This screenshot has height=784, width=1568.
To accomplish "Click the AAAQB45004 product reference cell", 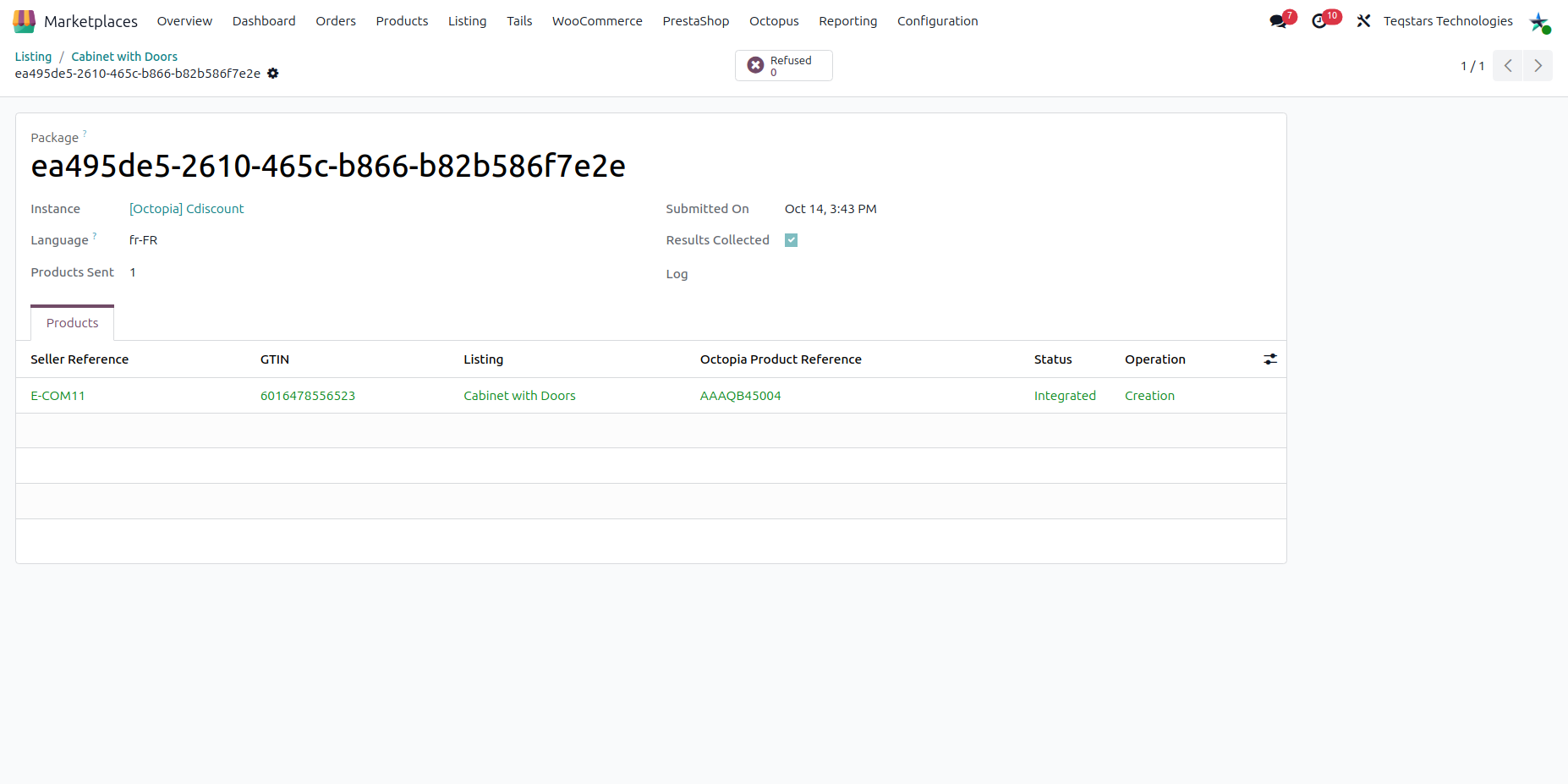I will 740,396.
